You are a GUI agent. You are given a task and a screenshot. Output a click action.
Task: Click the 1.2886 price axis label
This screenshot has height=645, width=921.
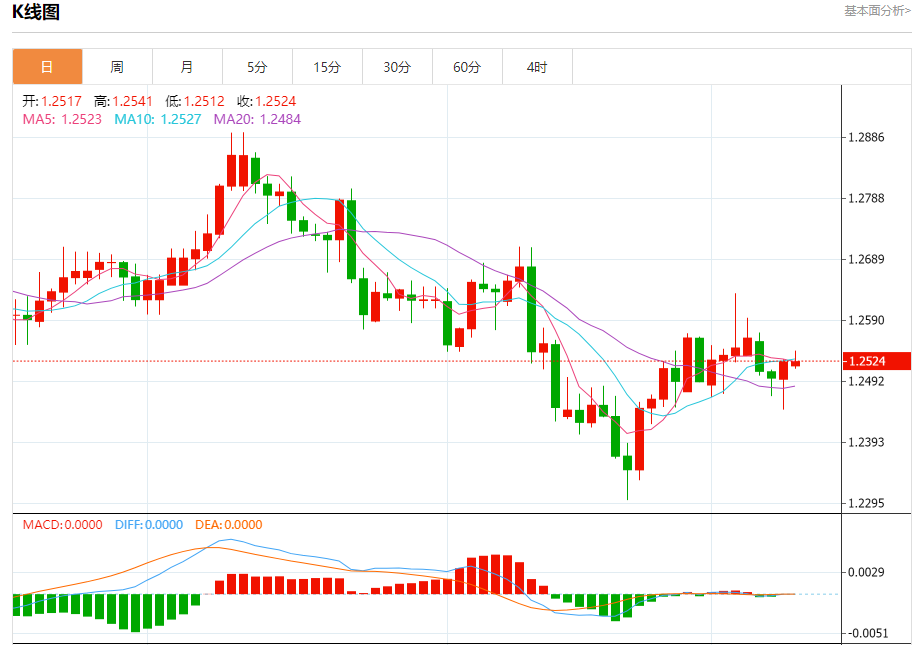(x=866, y=137)
